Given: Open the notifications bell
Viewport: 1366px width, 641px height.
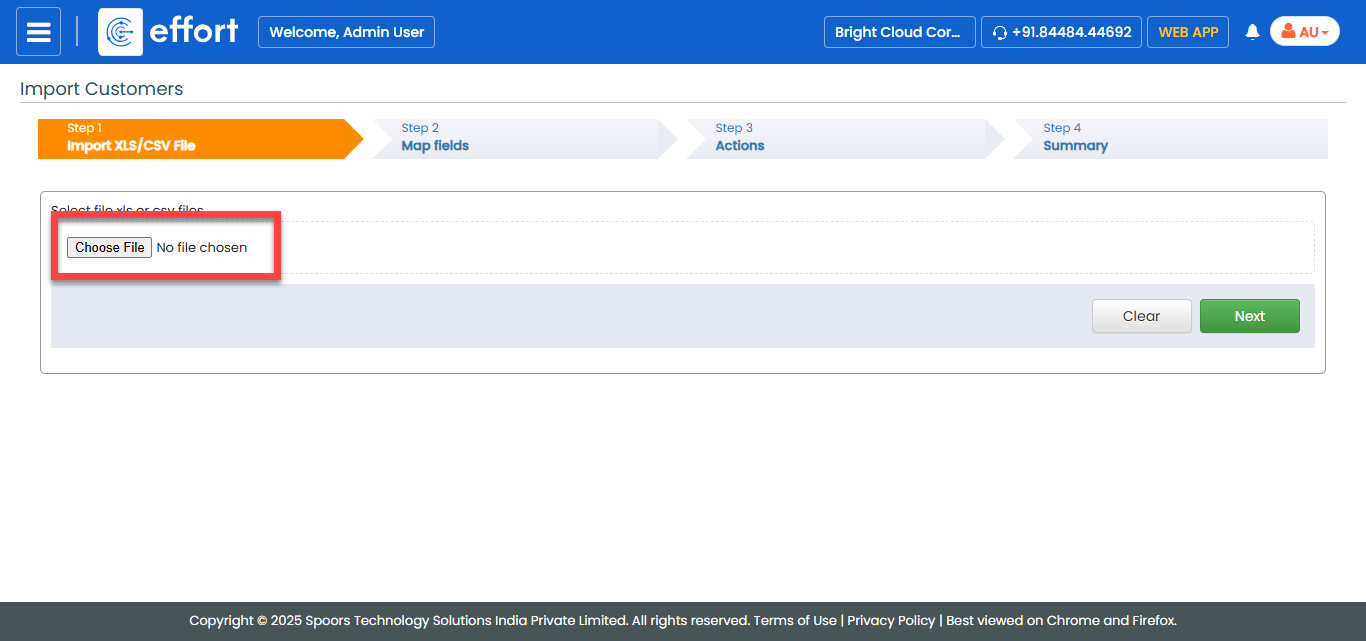Looking at the screenshot, I should tap(1252, 32).
